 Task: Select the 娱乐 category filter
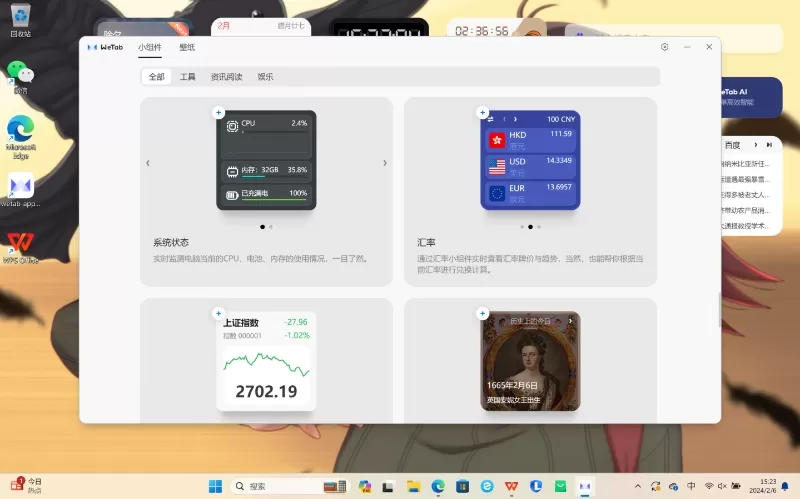265,77
